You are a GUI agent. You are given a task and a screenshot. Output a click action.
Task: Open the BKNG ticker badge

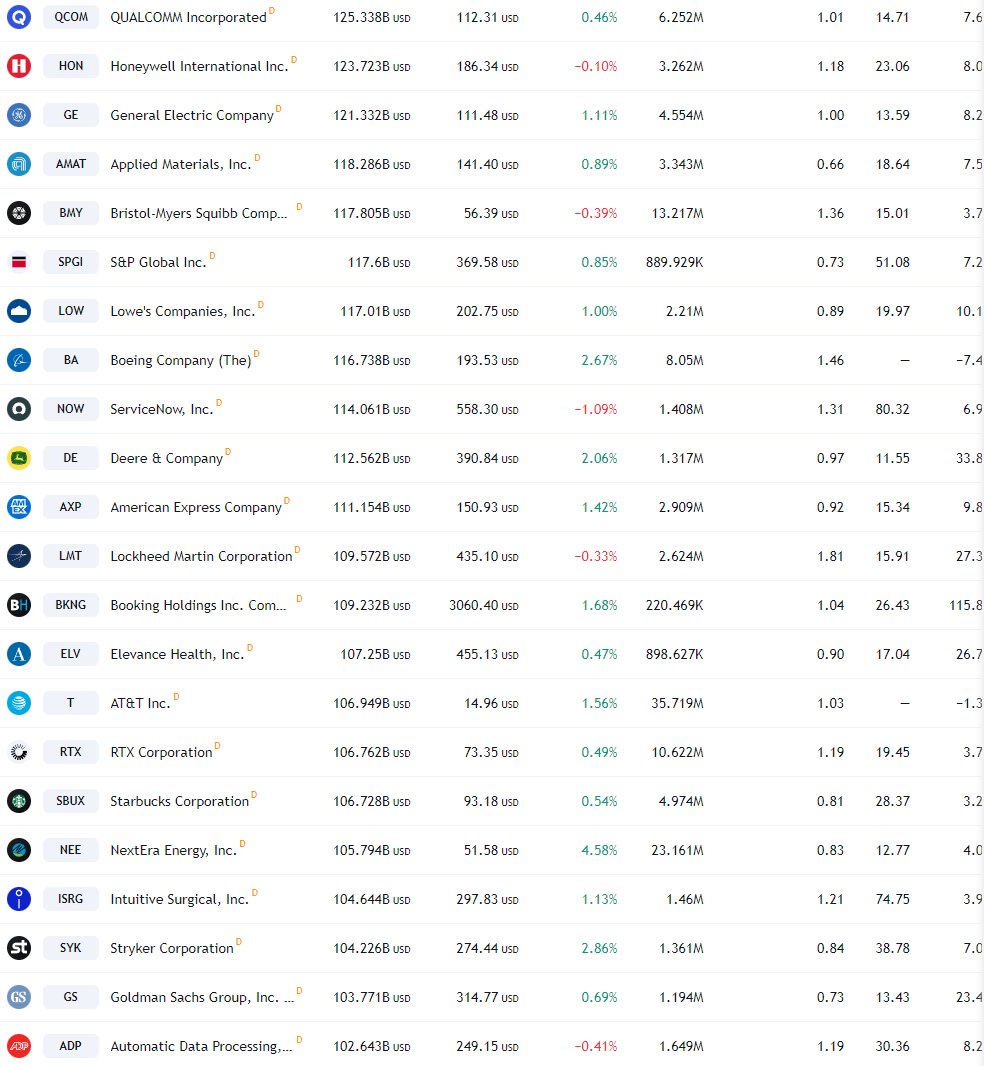[71, 604]
